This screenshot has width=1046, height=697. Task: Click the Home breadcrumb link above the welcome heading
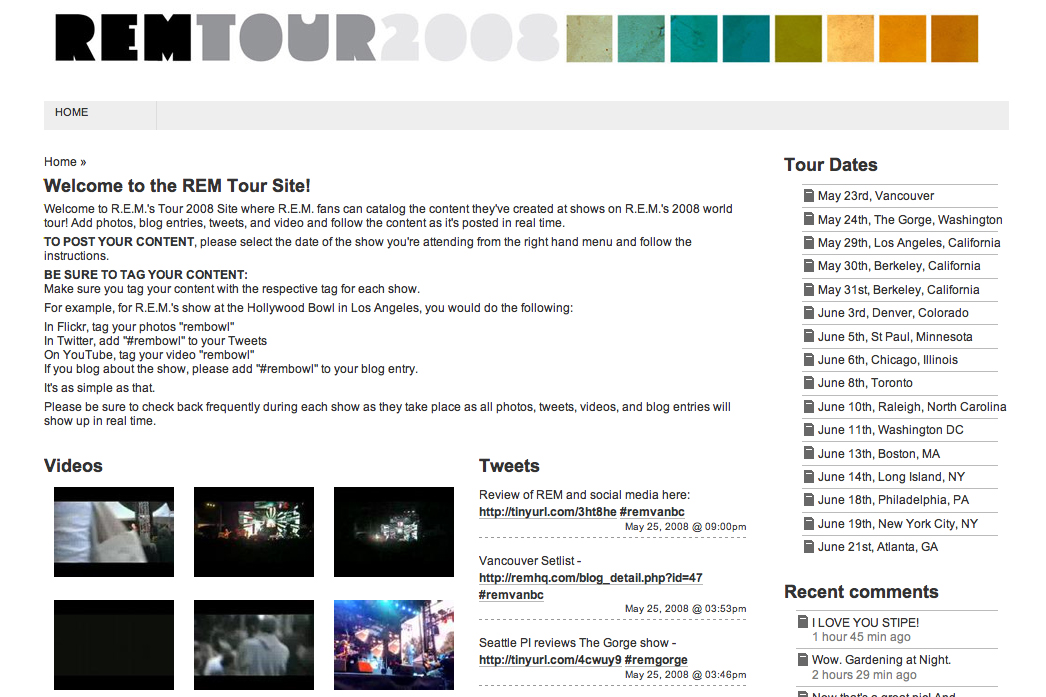[x=60, y=161]
